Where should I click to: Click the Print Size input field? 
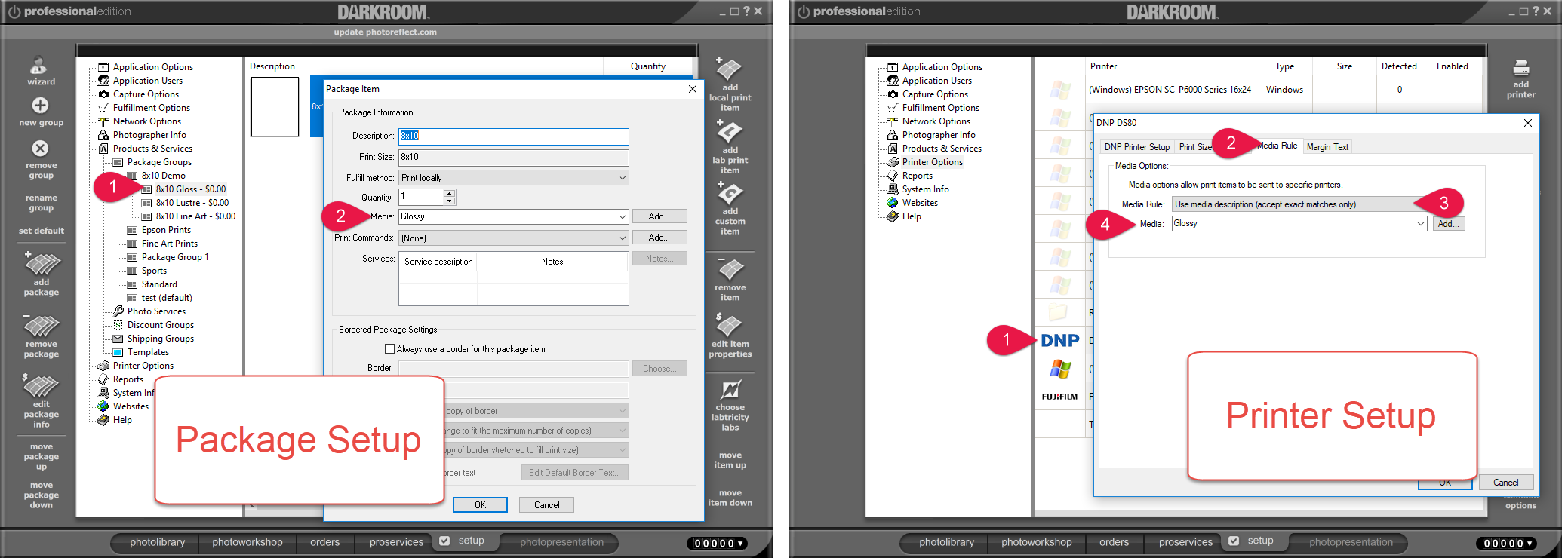pyautogui.click(x=514, y=157)
